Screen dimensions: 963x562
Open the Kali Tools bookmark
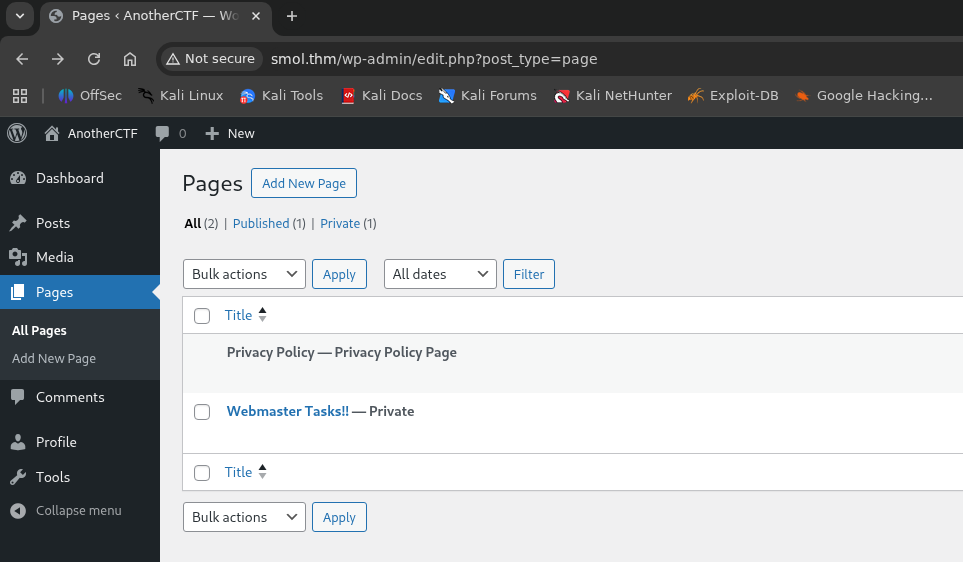281,96
